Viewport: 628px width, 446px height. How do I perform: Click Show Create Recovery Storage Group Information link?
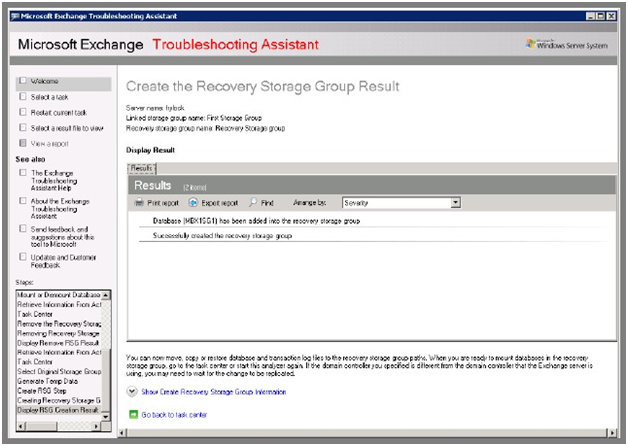tap(213, 392)
